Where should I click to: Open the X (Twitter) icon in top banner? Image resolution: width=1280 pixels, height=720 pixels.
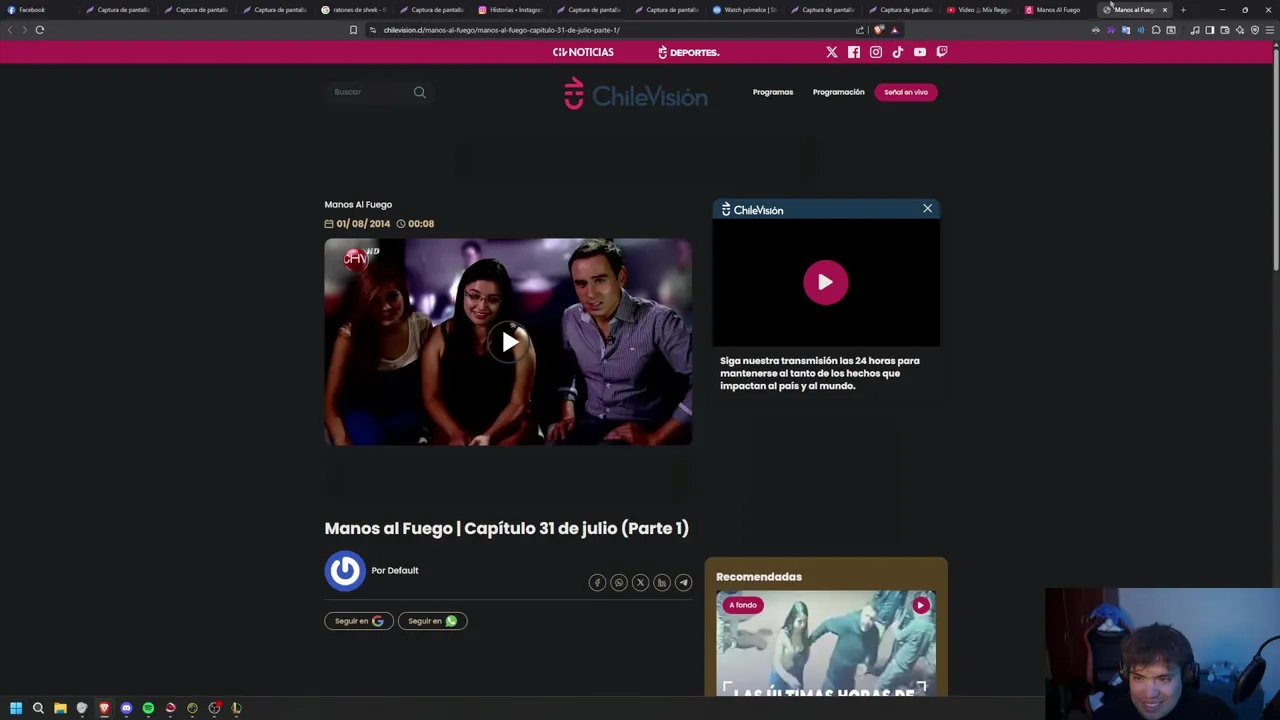[832, 52]
